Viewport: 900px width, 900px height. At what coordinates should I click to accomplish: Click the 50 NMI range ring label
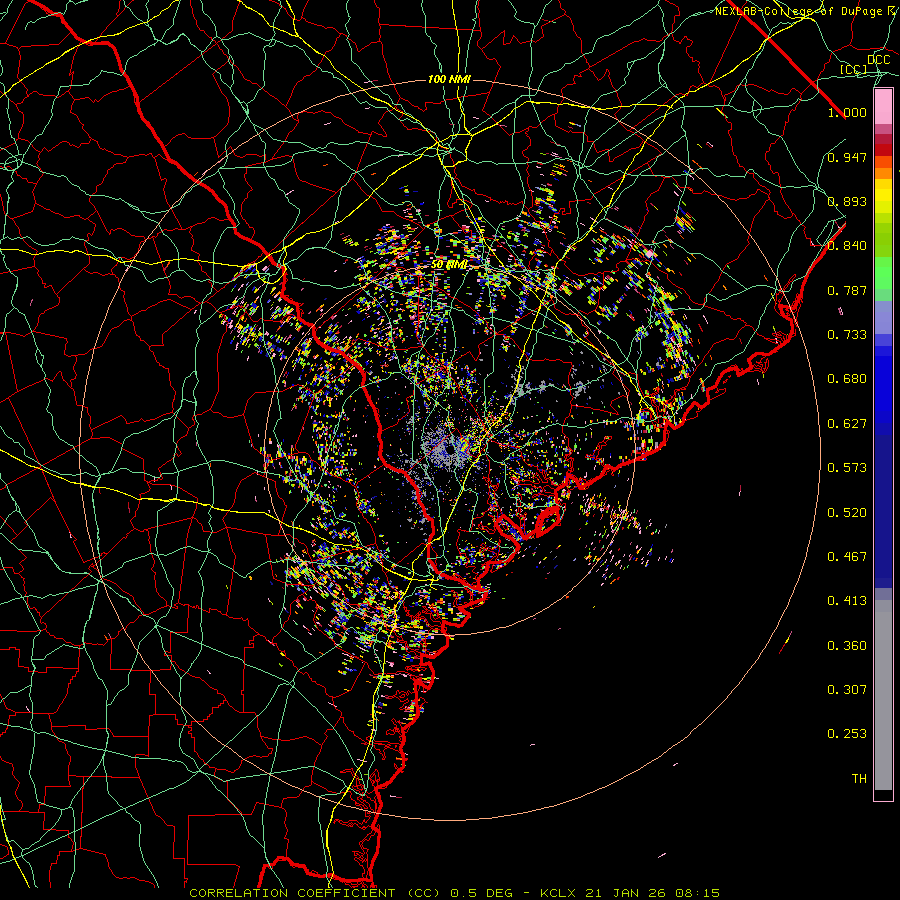click(449, 265)
